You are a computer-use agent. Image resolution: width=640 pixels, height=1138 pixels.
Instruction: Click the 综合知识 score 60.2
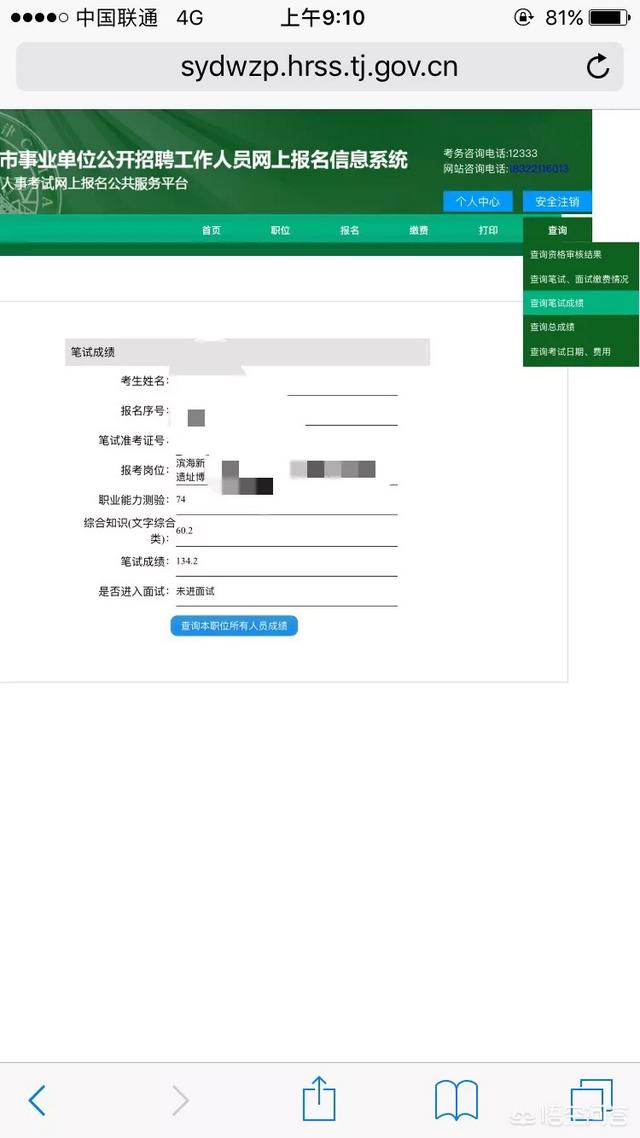(x=184, y=531)
